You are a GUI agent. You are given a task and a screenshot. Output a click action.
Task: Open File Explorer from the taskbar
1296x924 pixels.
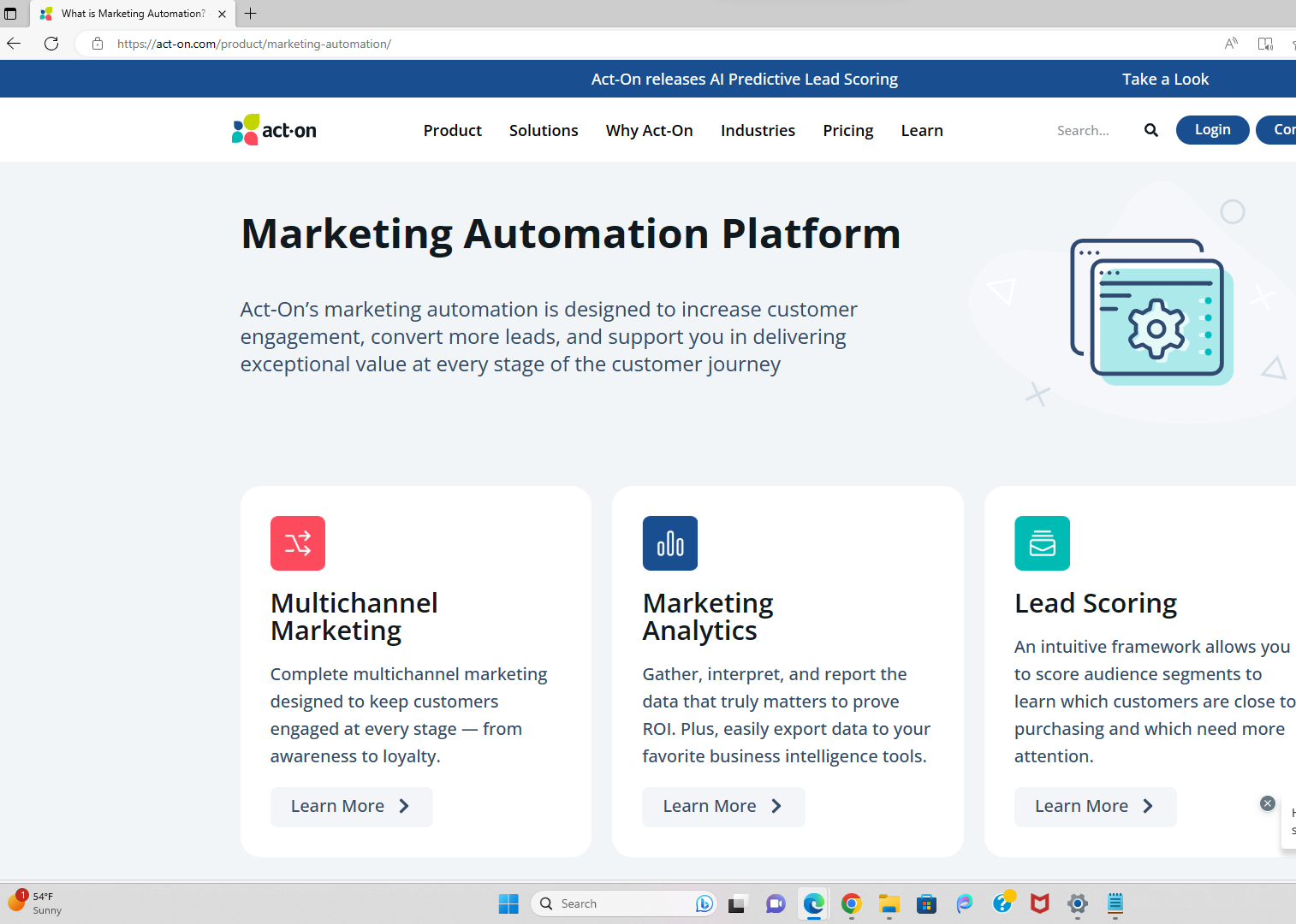889,903
